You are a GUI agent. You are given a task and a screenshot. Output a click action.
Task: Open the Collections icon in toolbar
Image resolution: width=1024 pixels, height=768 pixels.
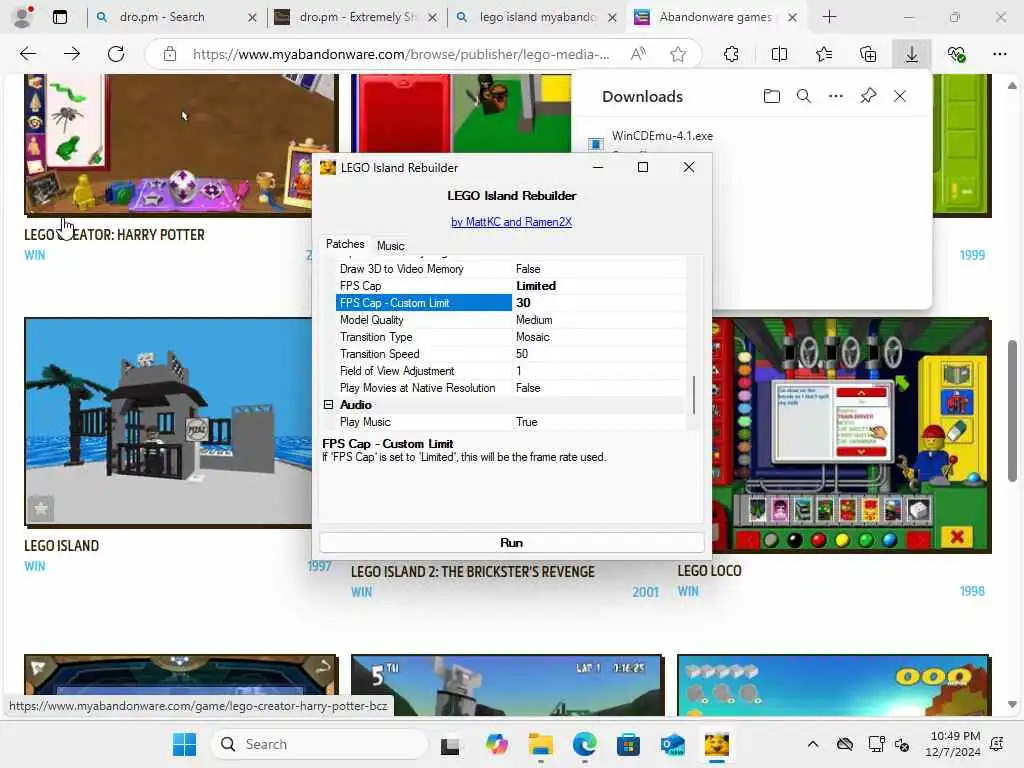868,54
